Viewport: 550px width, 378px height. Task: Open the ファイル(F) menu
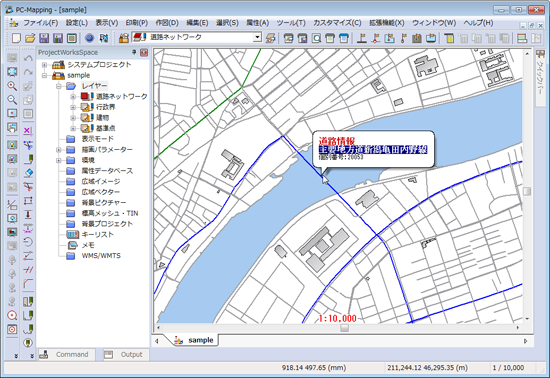[41, 23]
